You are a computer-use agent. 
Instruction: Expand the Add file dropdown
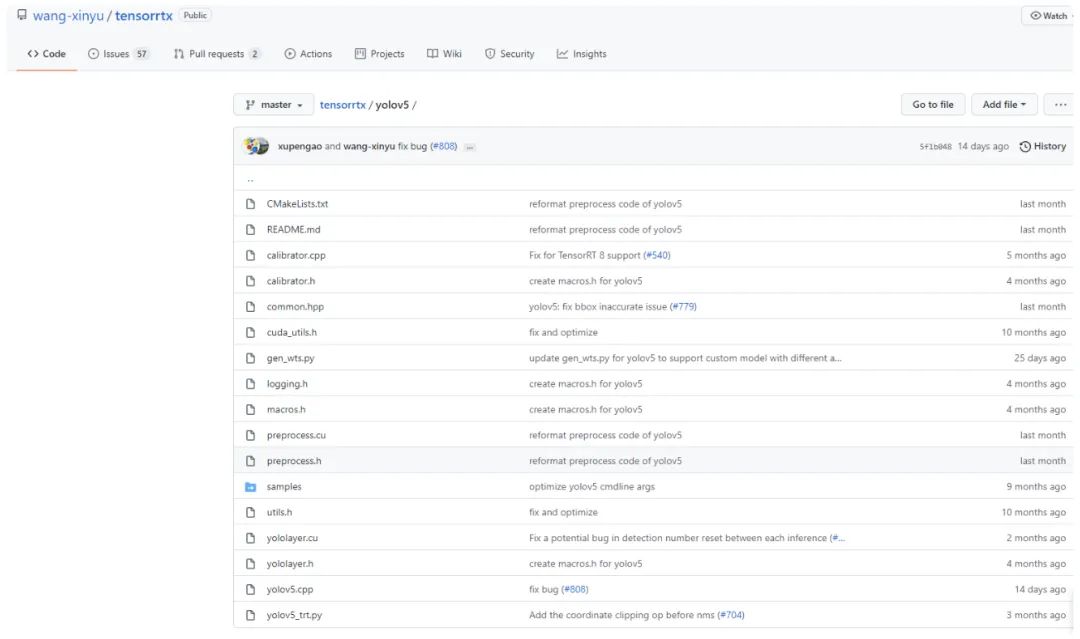(1003, 105)
